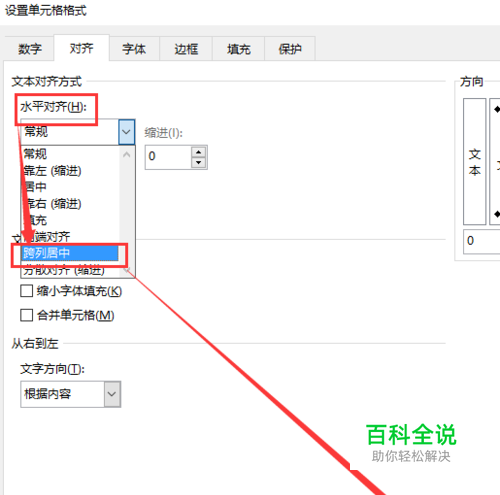
Task: Pick 靠左 (缩进) alignment option
Action: click(70, 171)
